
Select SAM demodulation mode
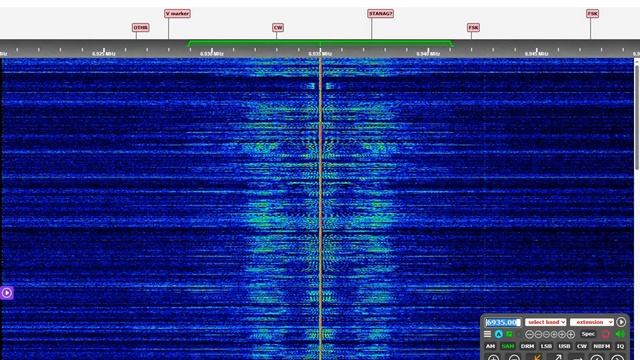coord(508,346)
